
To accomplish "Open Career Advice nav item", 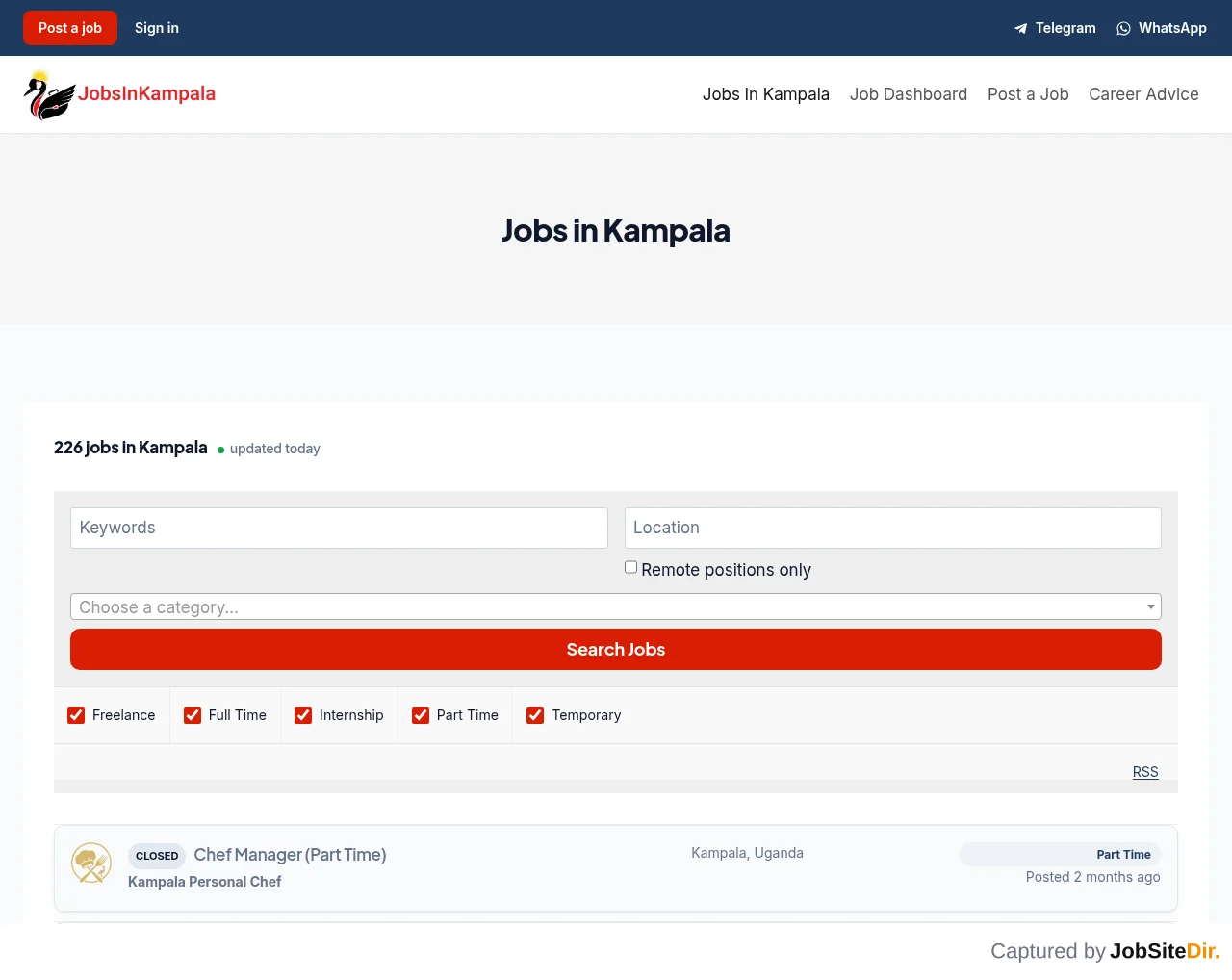I will coord(1143,94).
